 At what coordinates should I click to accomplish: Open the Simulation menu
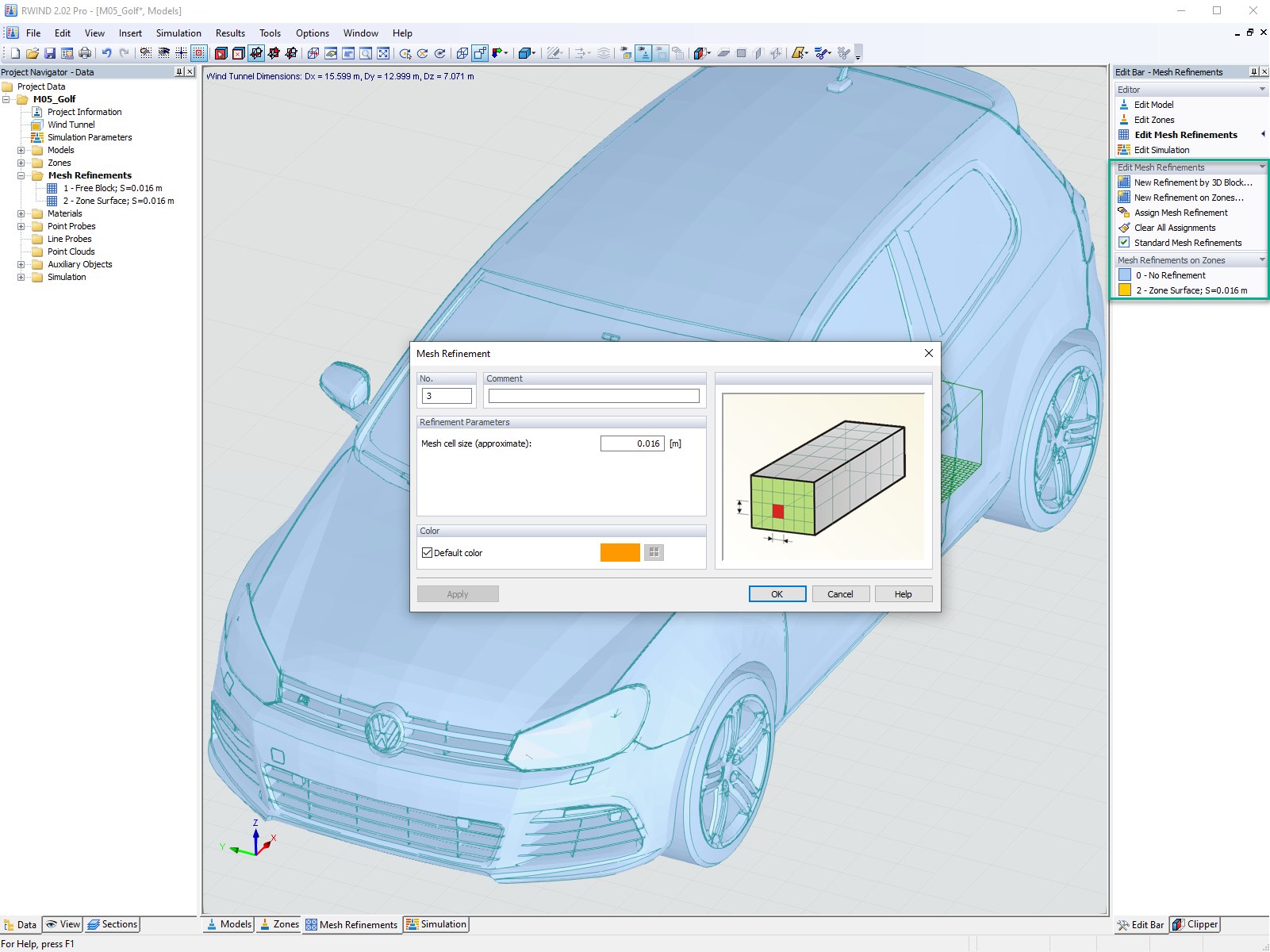click(178, 33)
